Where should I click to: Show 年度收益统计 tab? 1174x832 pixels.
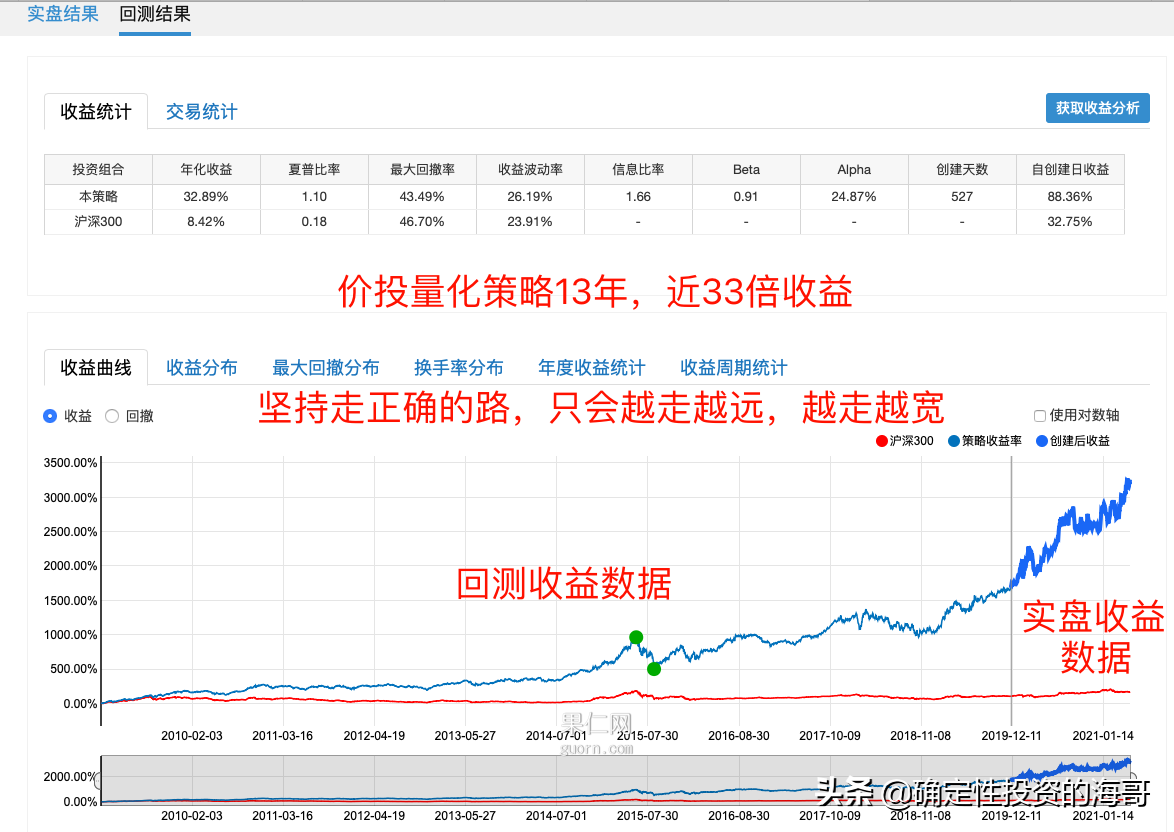[x=591, y=368]
